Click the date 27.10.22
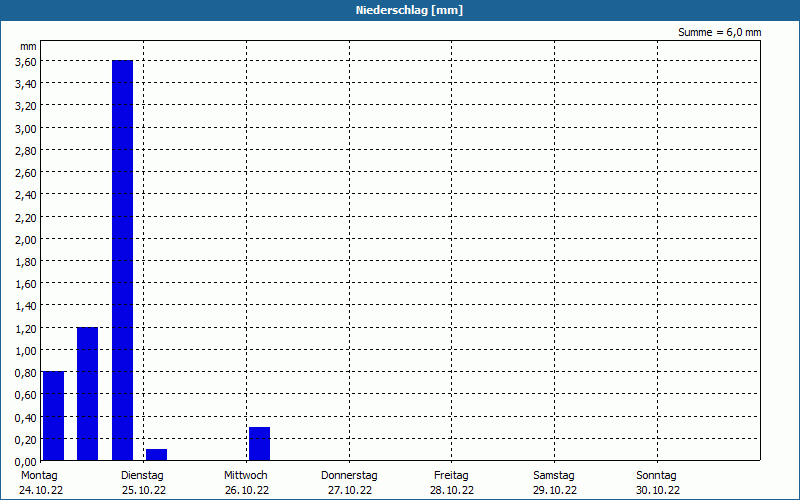Viewport: 800px width, 500px height. click(x=349, y=490)
